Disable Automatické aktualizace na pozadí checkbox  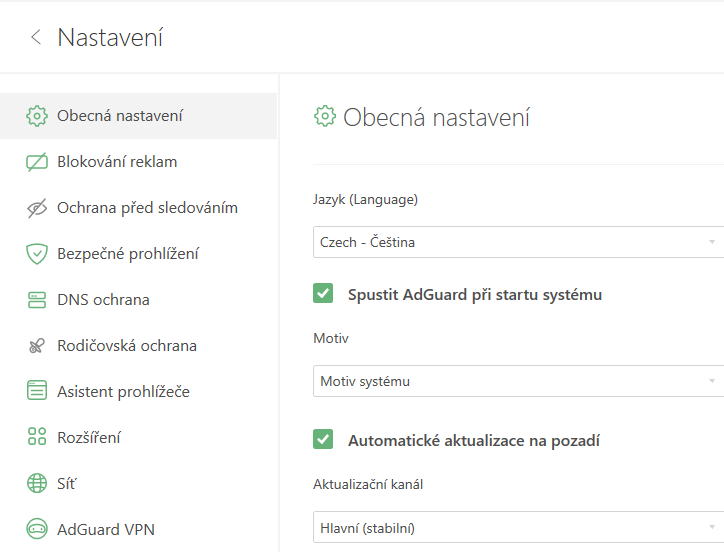coord(323,440)
